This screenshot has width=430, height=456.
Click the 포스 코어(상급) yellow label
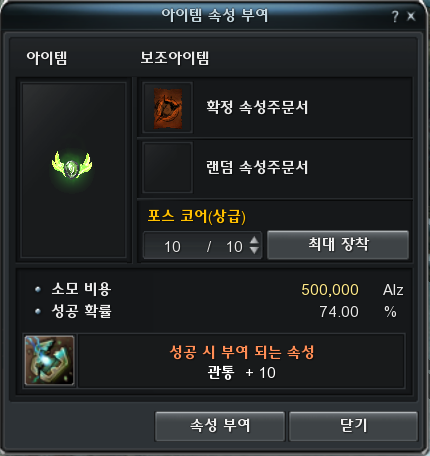[x=197, y=216]
